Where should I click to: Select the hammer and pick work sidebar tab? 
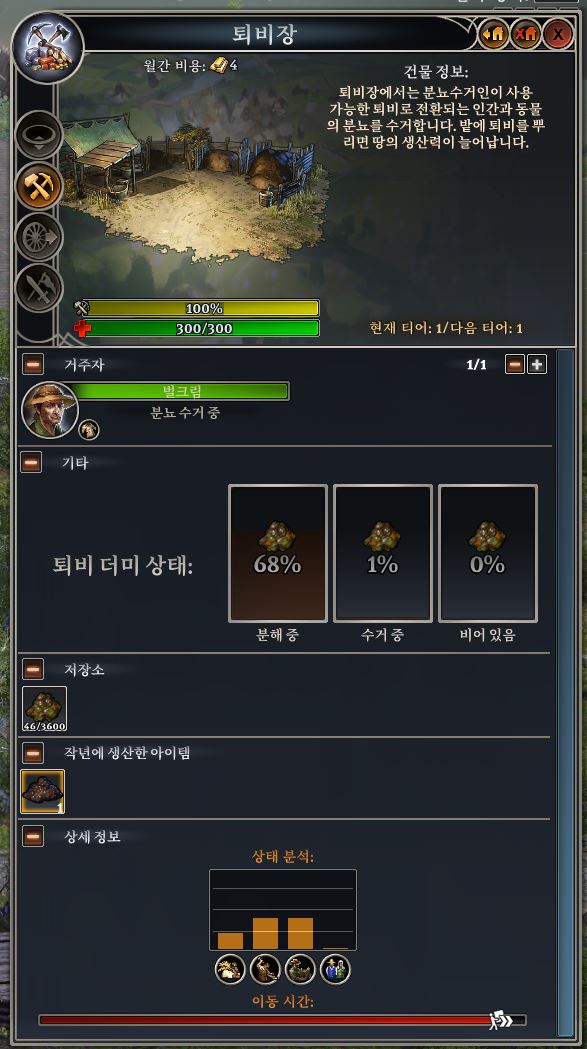[x=39, y=187]
